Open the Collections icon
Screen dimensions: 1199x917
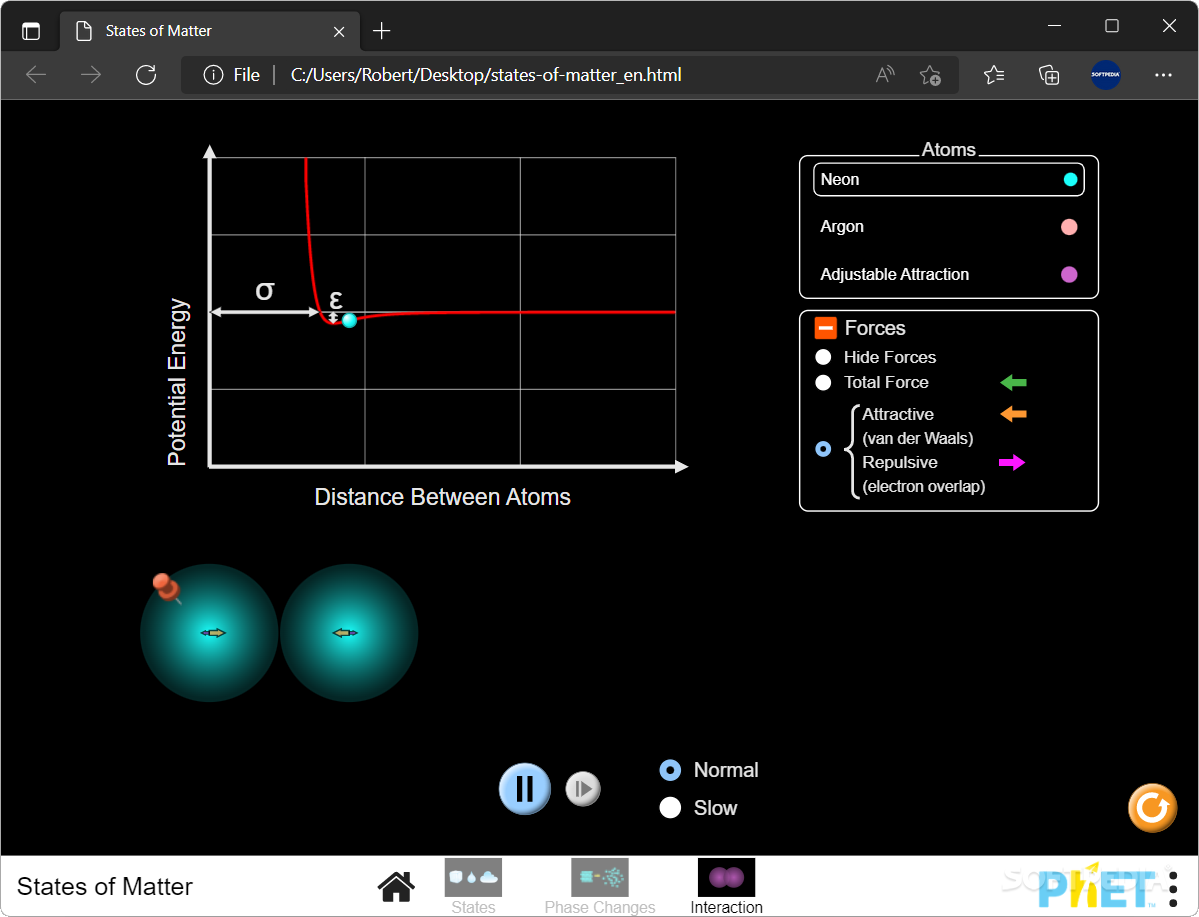[x=1049, y=75]
